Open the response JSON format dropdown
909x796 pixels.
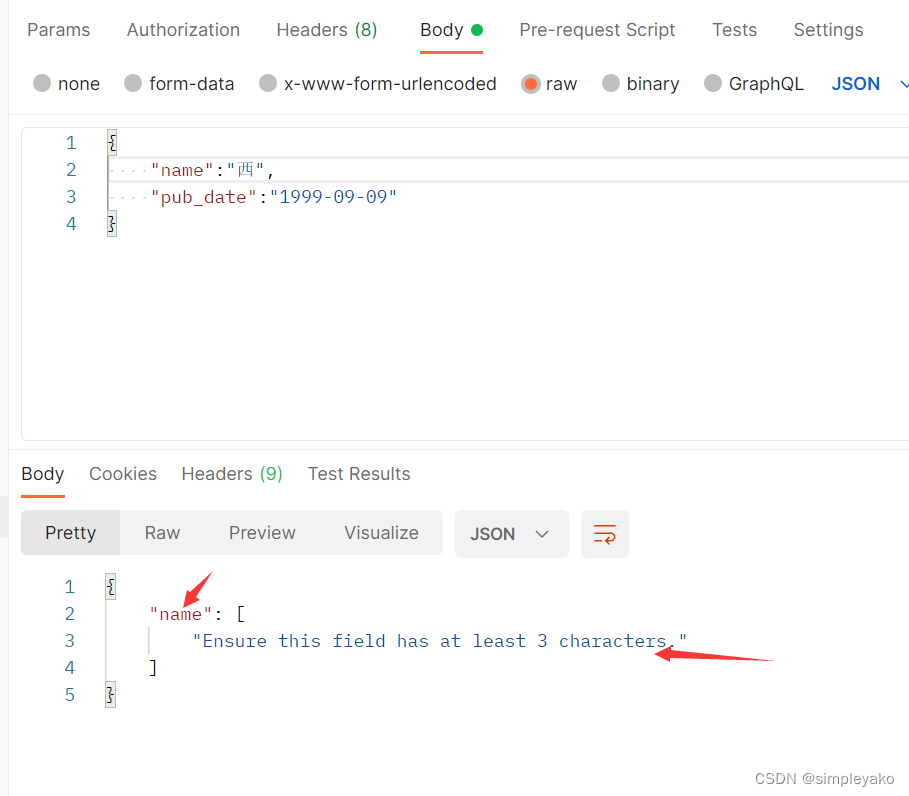(x=511, y=534)
